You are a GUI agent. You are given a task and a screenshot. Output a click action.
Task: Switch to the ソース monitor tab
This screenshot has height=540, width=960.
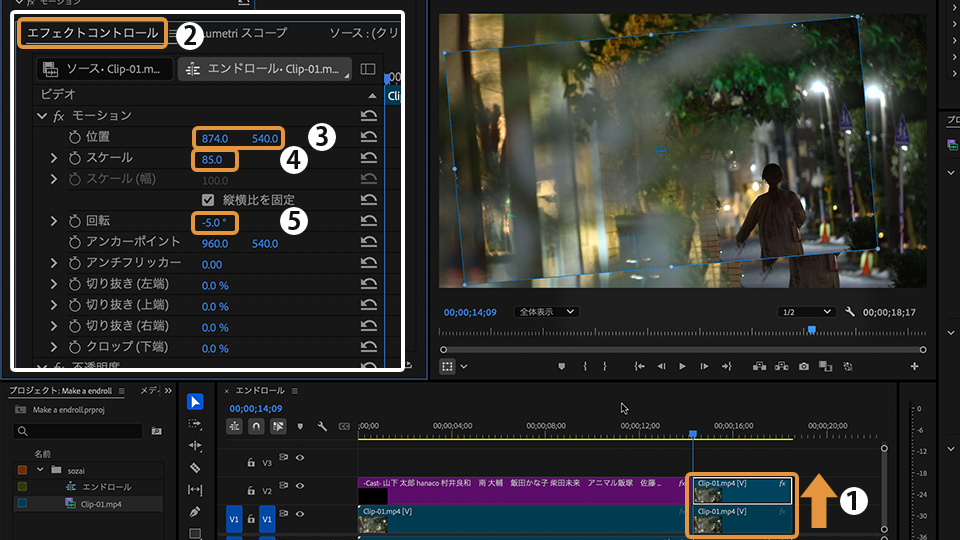(x=364, y=32)
